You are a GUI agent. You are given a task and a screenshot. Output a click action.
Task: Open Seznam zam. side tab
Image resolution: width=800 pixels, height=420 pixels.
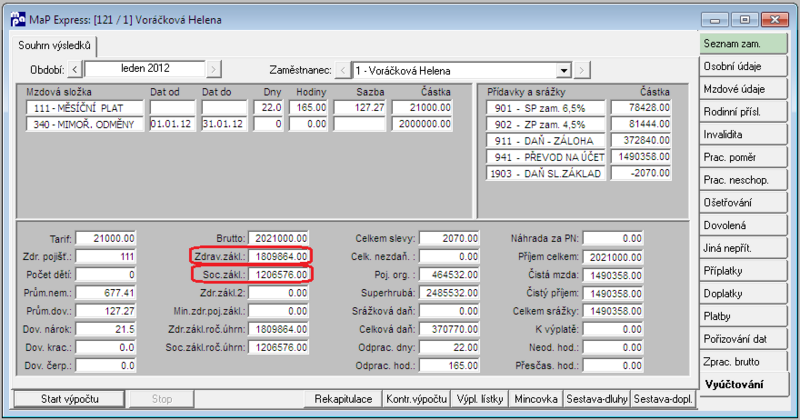pyautogui.click(x=743, y=44)
